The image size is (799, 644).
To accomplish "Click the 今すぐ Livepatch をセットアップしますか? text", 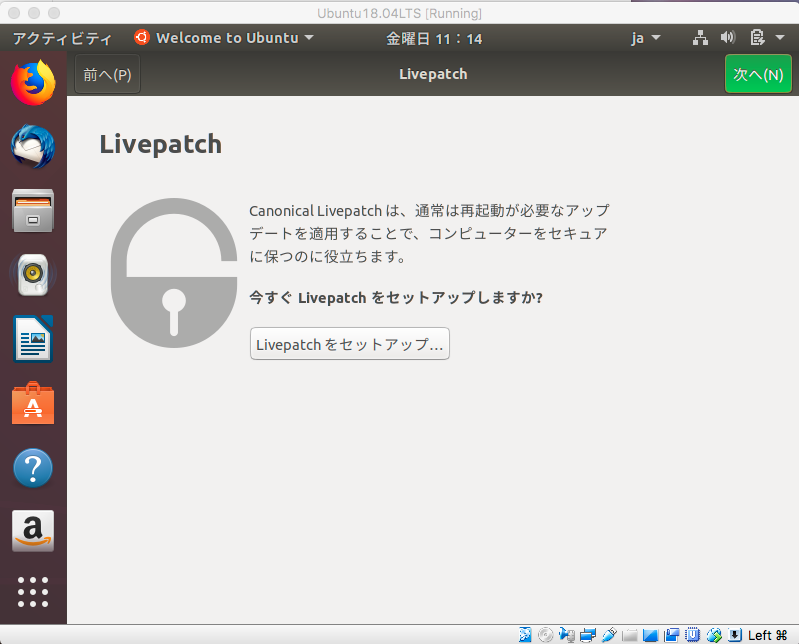I will tap(396, 297).
